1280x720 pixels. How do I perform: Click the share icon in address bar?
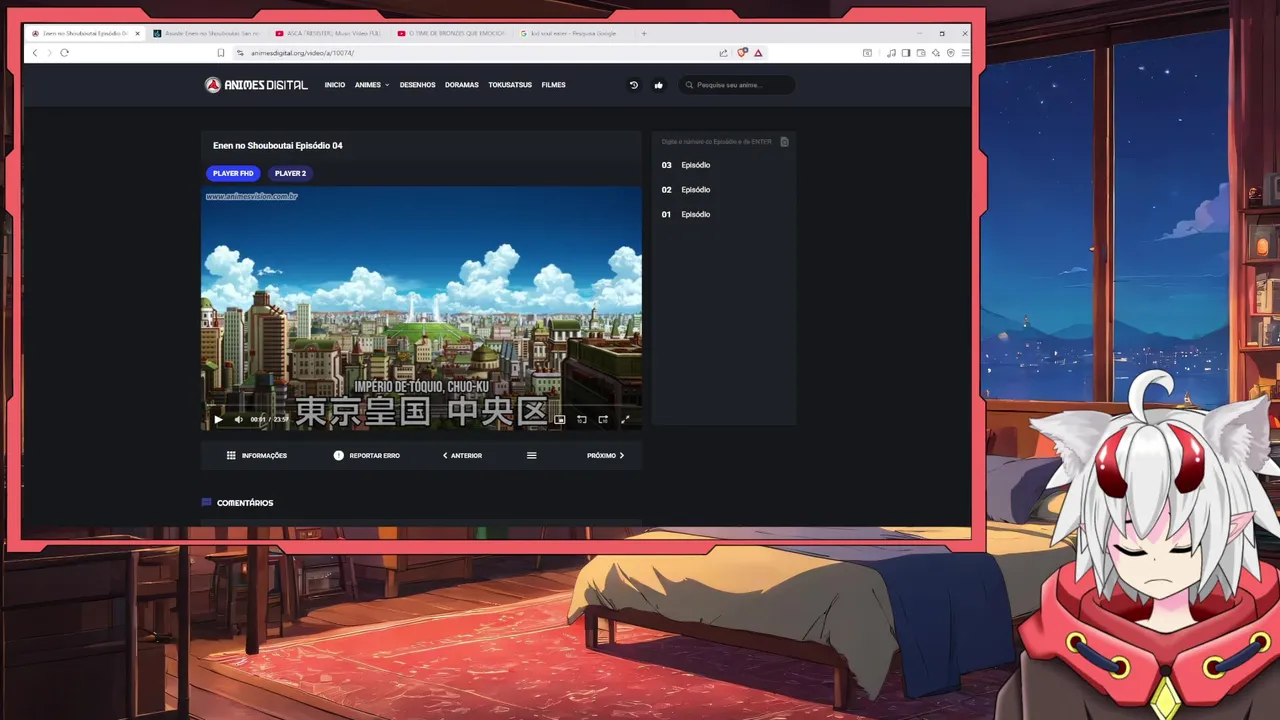(x=723, y=53)
